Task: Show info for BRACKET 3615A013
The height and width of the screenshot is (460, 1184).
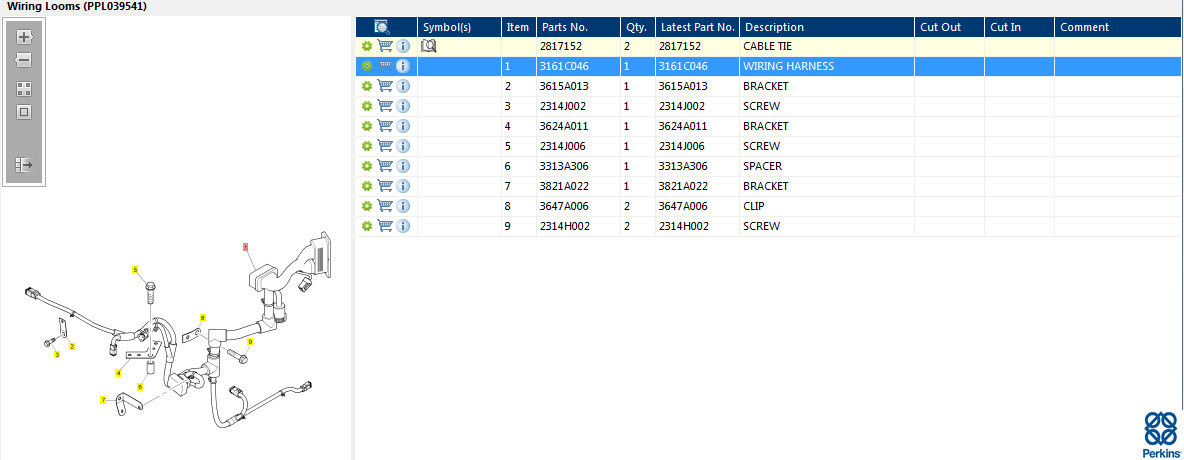Action: (403, 86)
